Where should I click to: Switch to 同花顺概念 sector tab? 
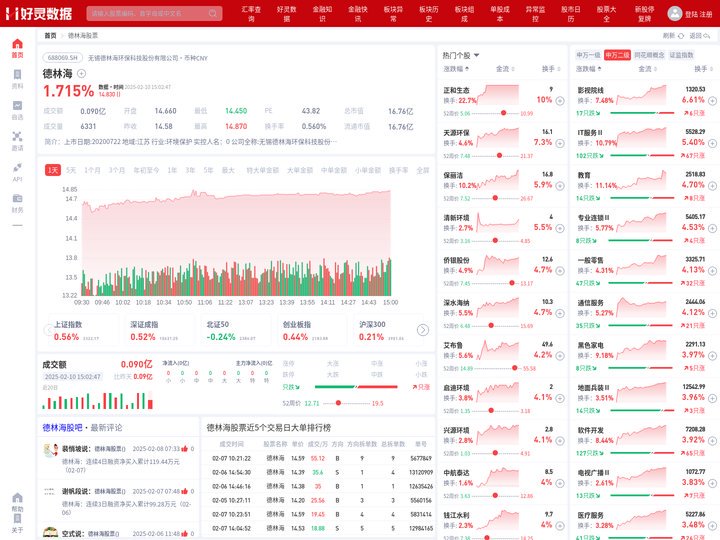pyautogui.click(x=649, y=55)
